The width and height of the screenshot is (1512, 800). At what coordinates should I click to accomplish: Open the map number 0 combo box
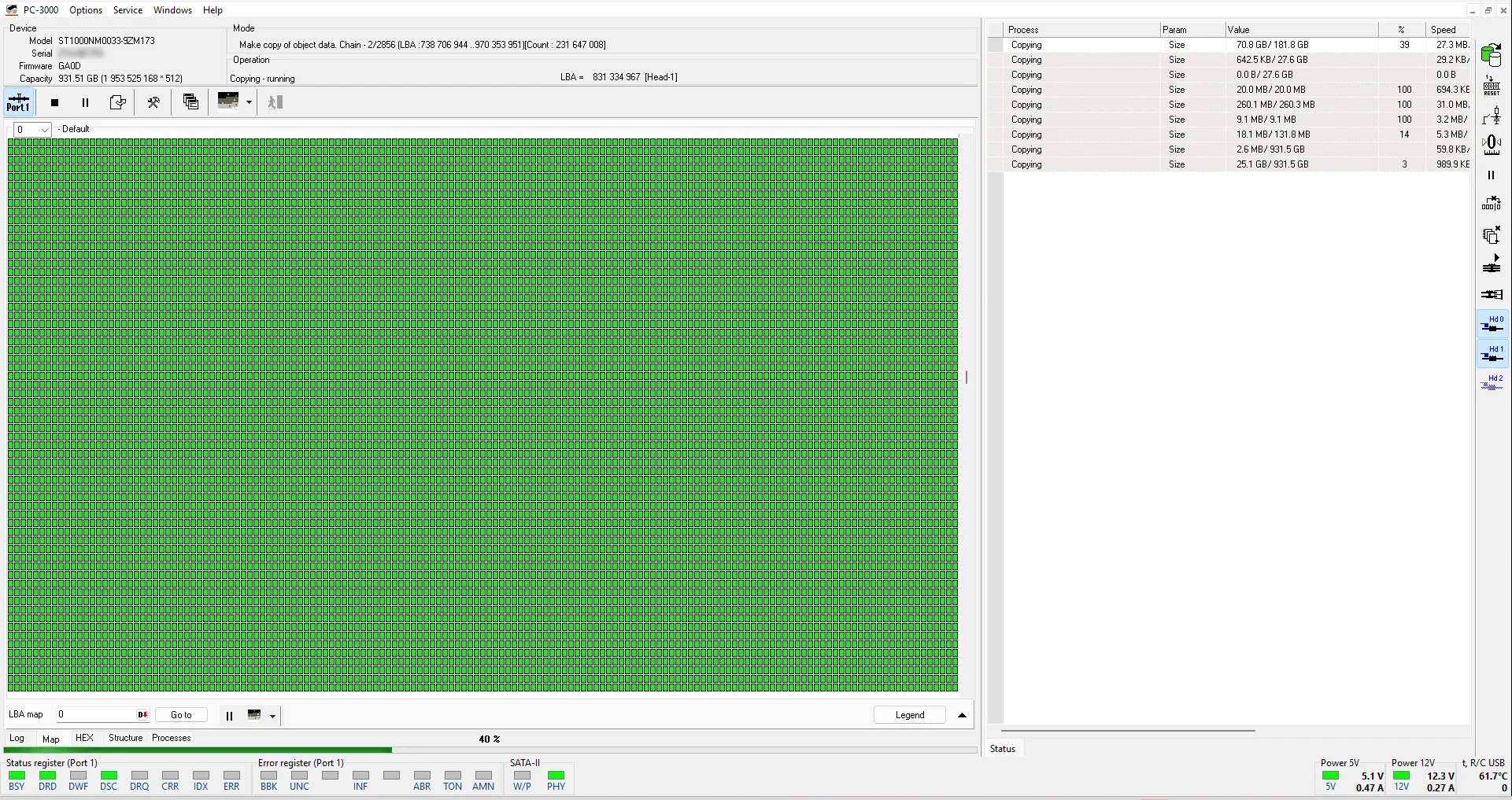33,129
